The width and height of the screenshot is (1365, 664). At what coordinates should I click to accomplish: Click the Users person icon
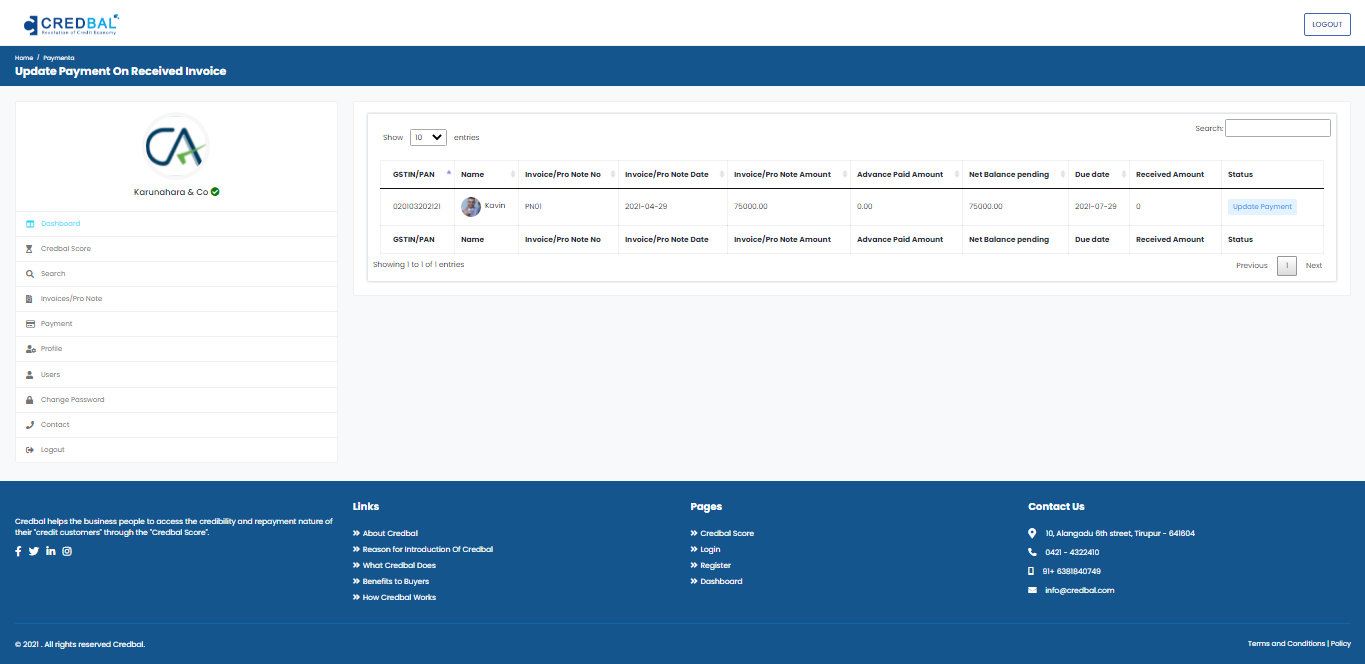click(30, 375)
